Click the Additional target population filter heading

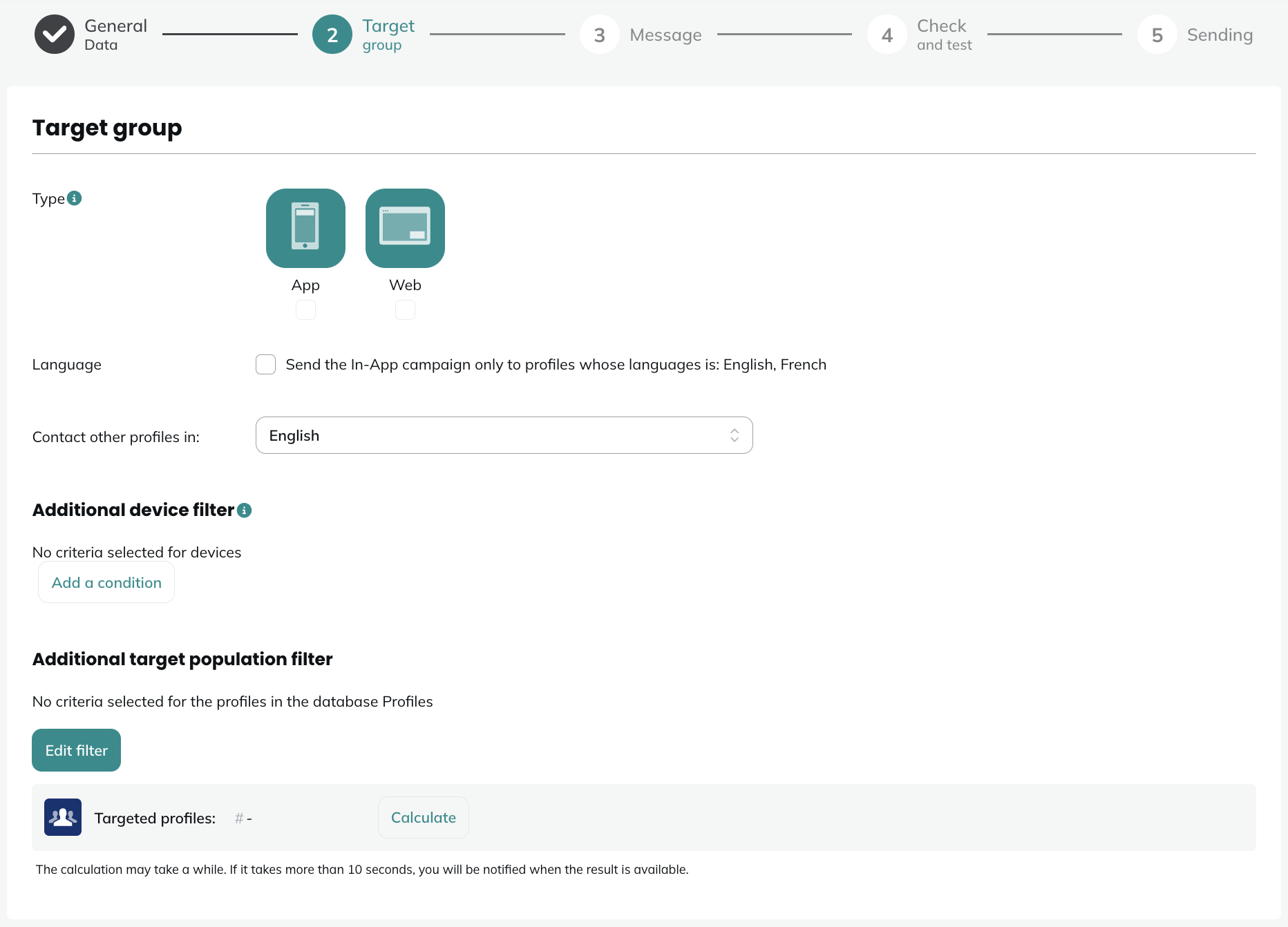[x=182, y=660]
